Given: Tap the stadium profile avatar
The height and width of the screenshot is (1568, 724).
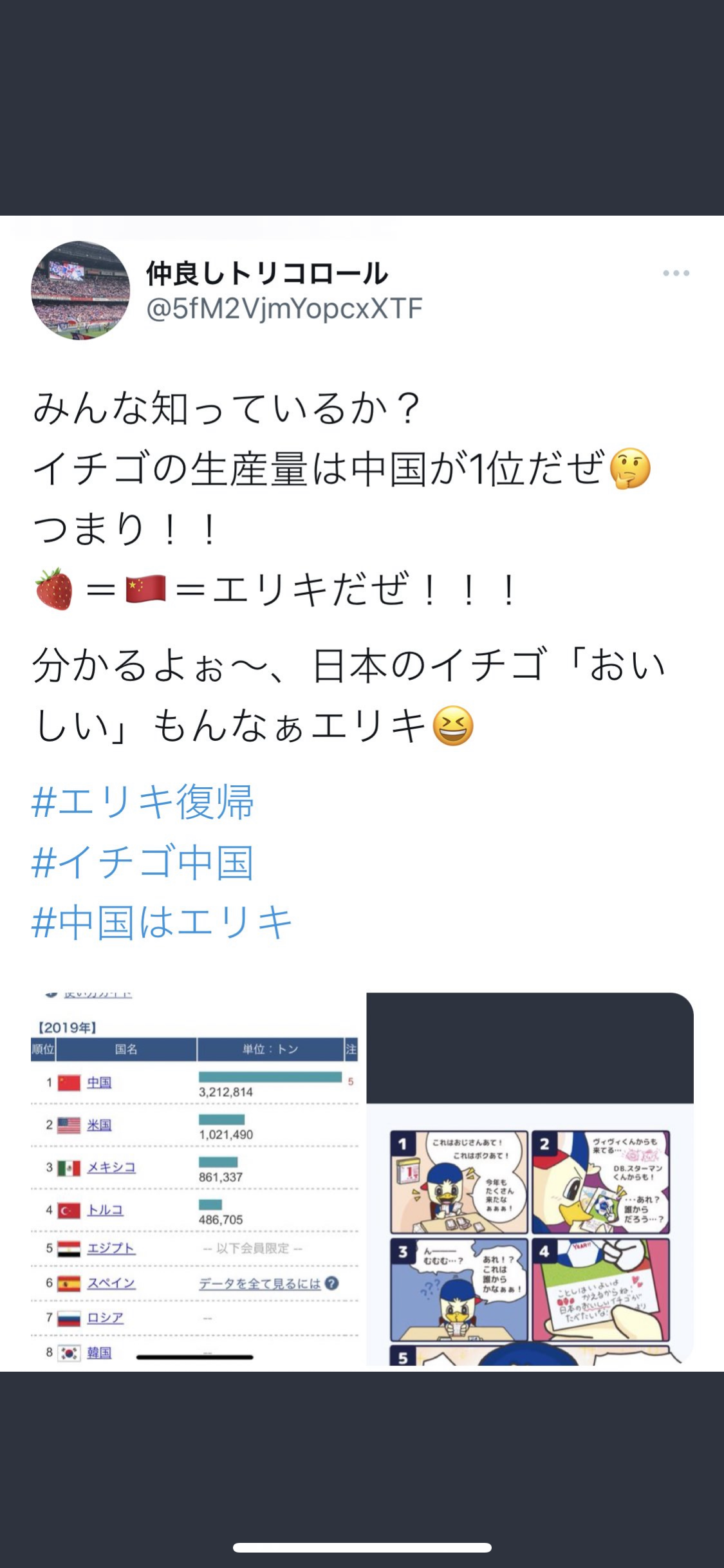Looking at the screenshot, I should pyautogui.click(x=80, y=290).
